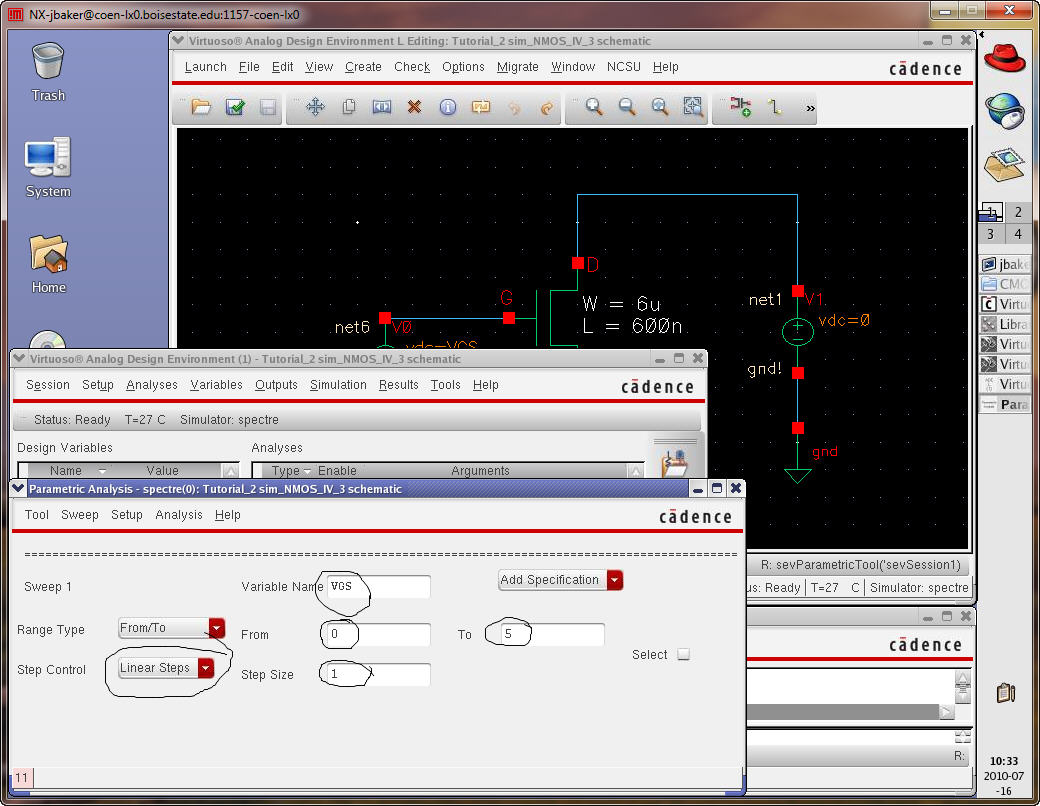Click the Check and Save icon

235,107
